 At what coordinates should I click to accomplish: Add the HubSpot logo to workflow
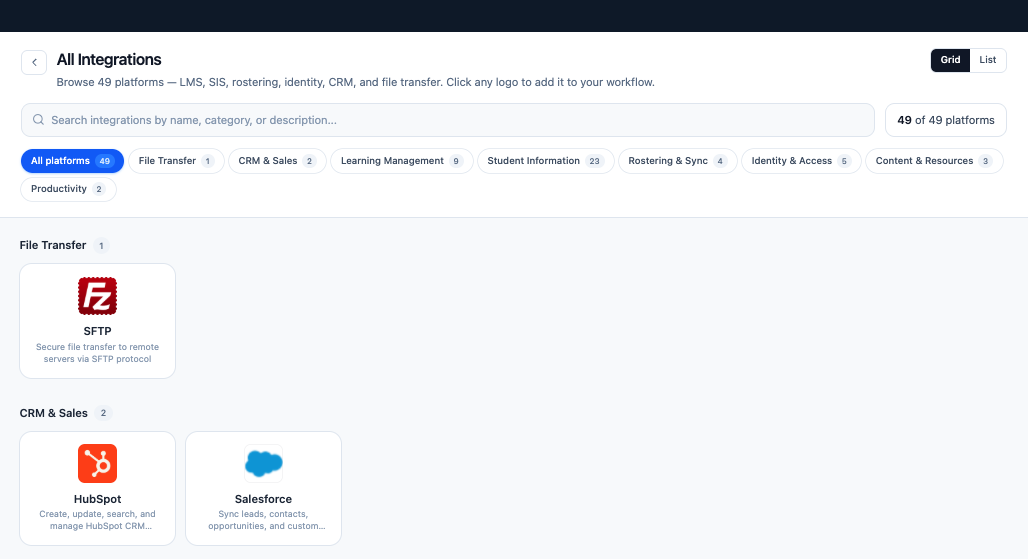(x=97, y=463)
